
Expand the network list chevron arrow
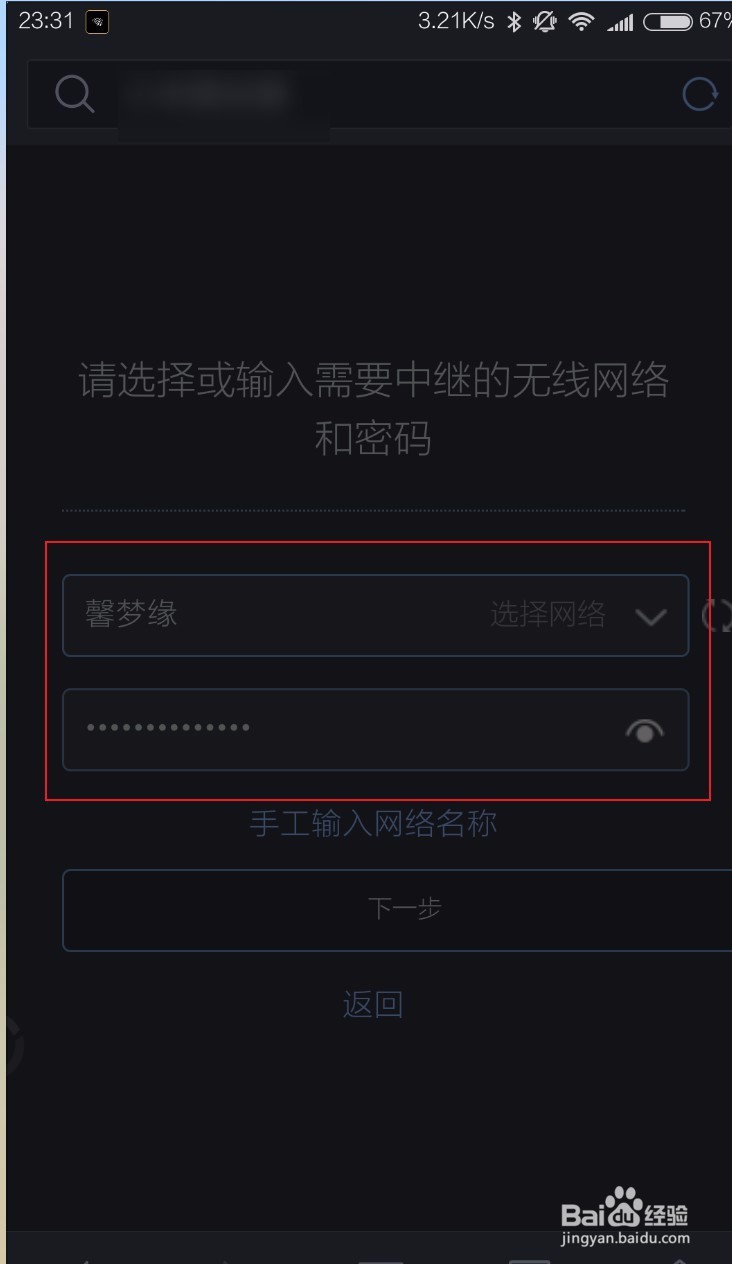651,616
